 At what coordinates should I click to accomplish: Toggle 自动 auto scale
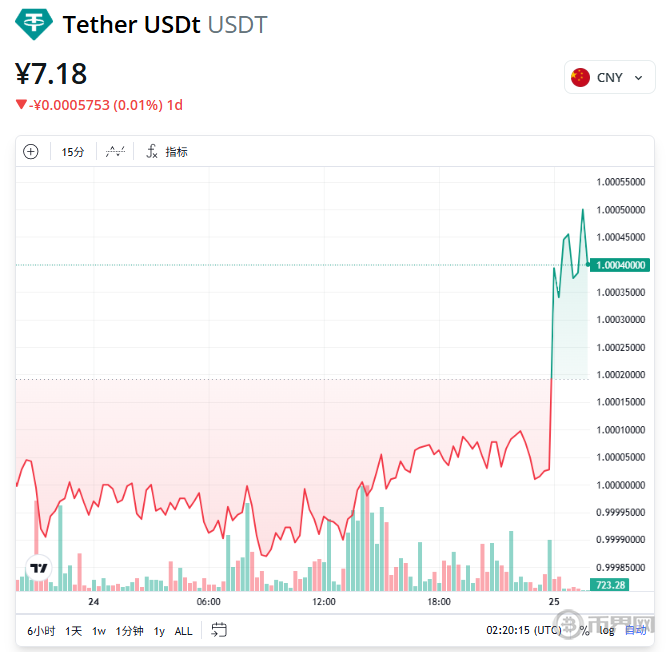(x=636, y=630)
